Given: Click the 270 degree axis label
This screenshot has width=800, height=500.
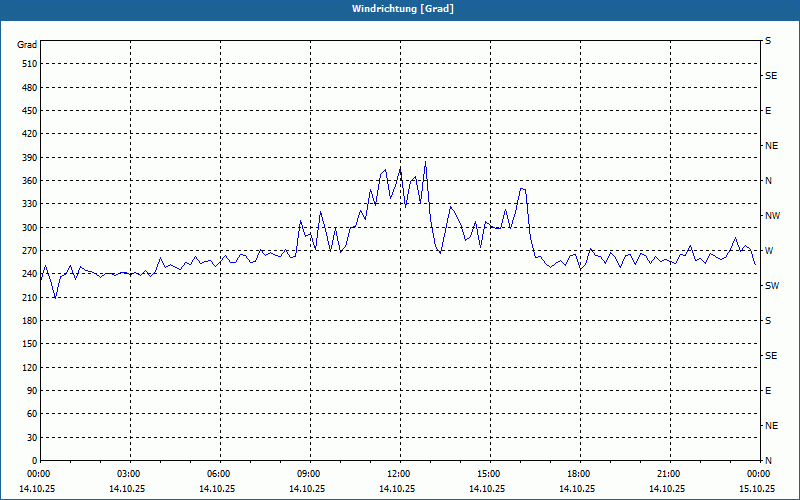Looking at the screenshot, I should [30, 251].
